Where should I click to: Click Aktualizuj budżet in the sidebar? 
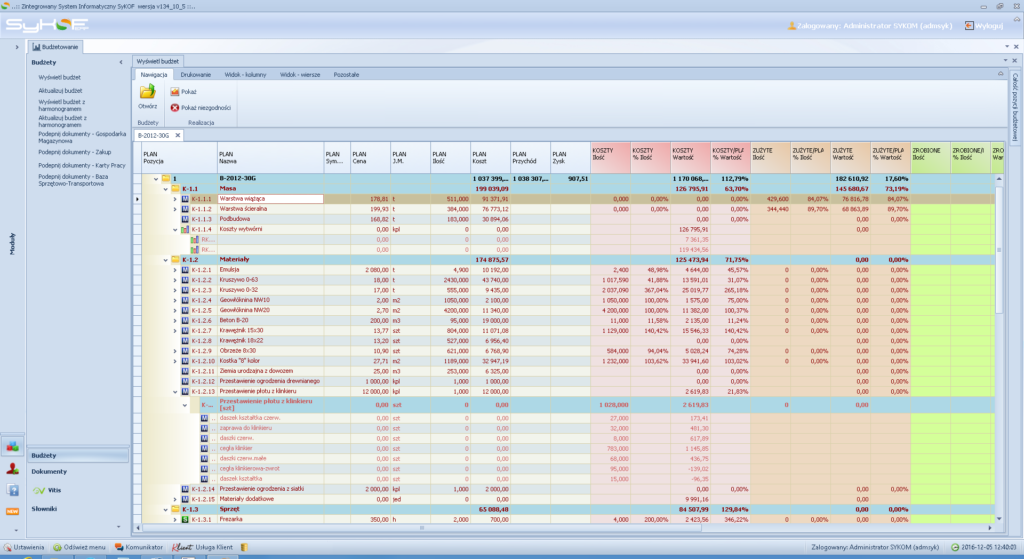(60, 91)
